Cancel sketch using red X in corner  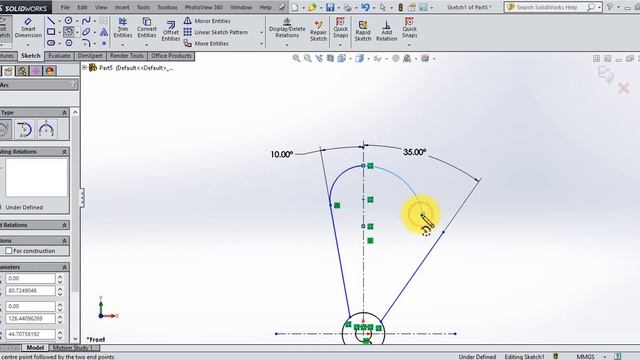point(623,88)
